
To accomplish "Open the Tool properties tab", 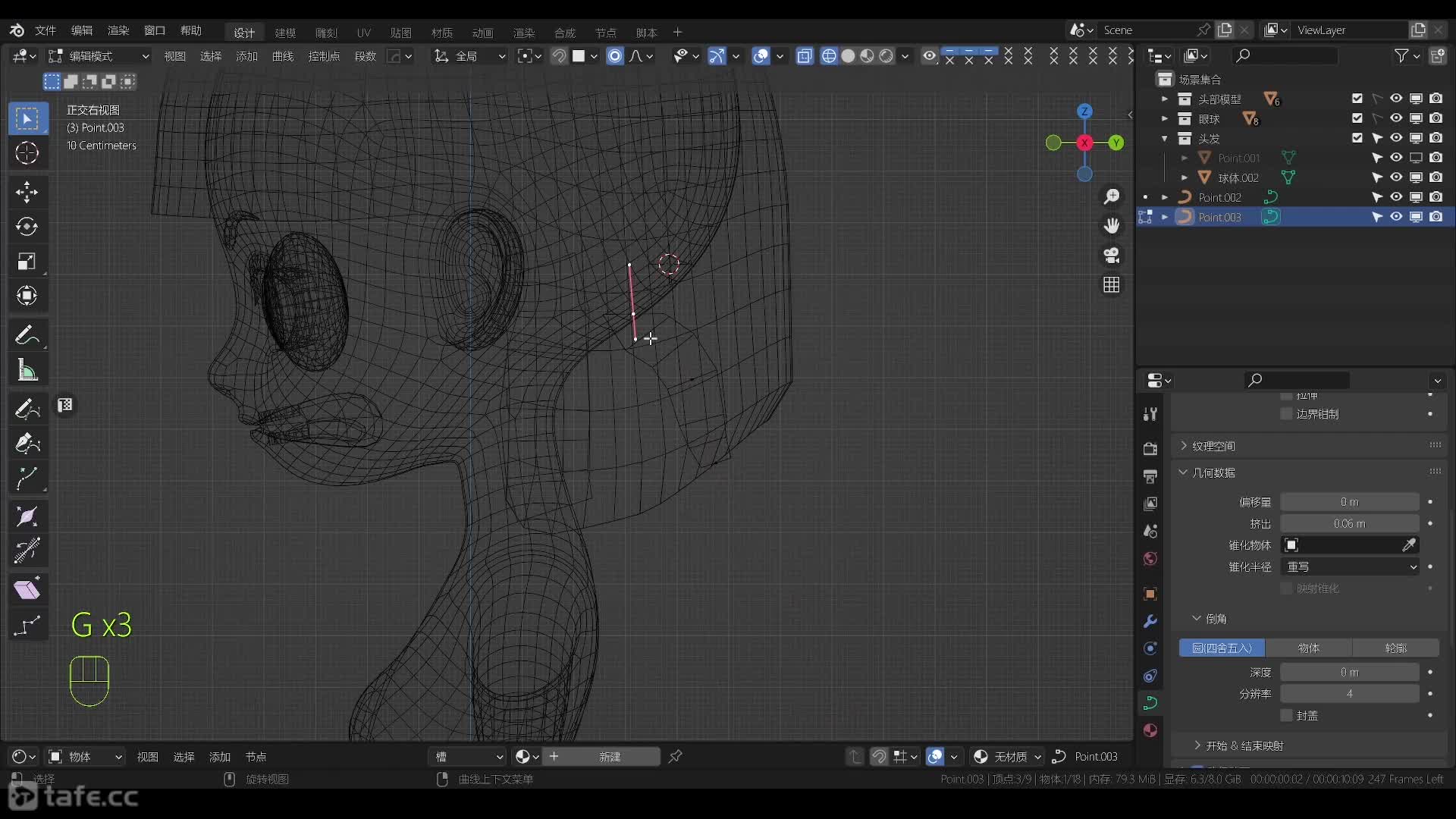I will [x=1150, y=414].
